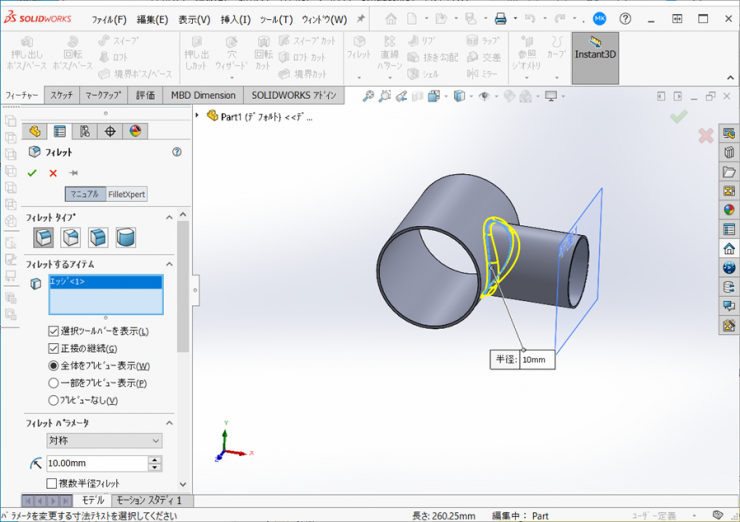
Task: Expand the Part1 feature tree arrow
Action: 198,115
